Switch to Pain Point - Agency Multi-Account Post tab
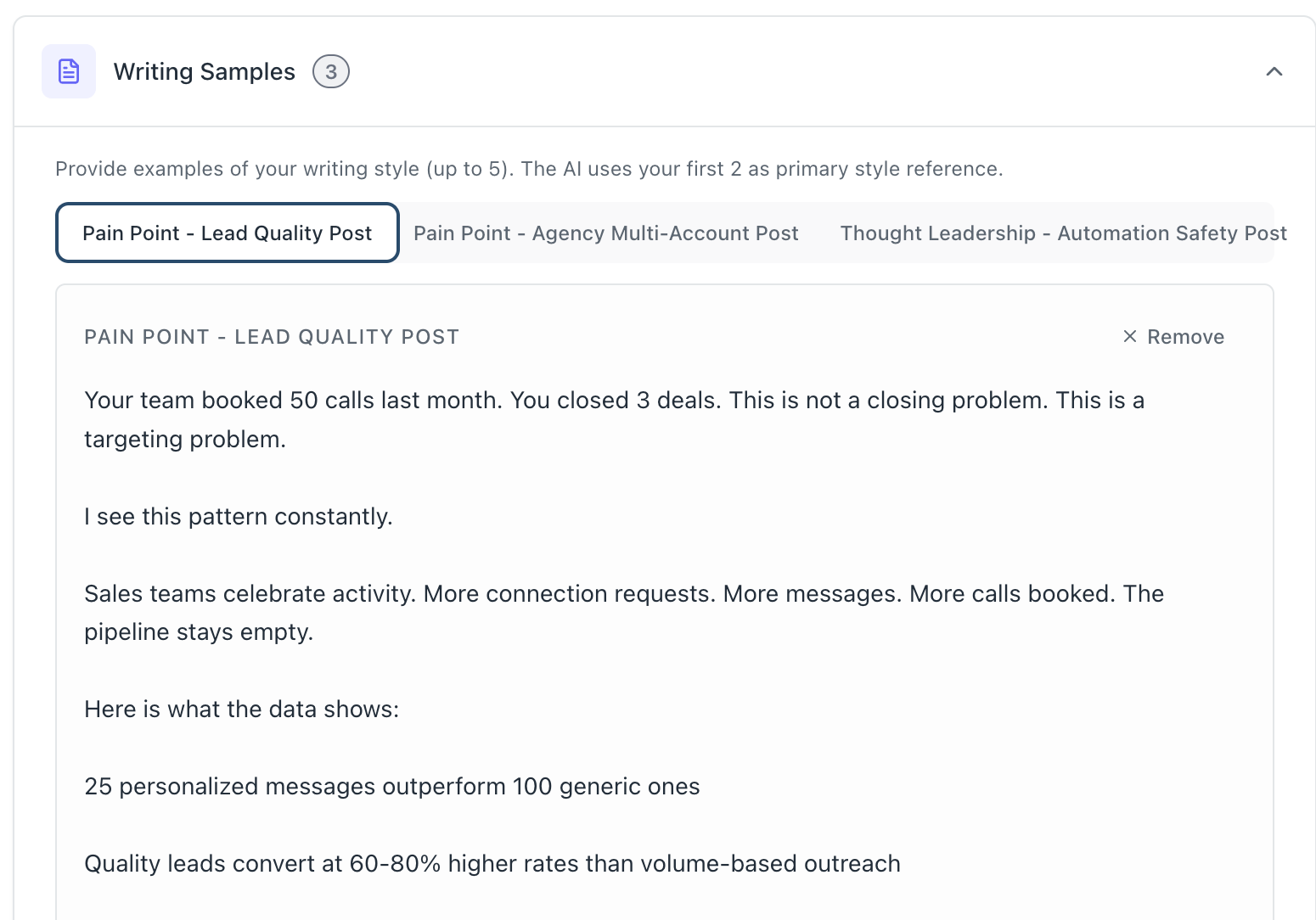This screenshot has height=920, width=1316. point(605,233)
